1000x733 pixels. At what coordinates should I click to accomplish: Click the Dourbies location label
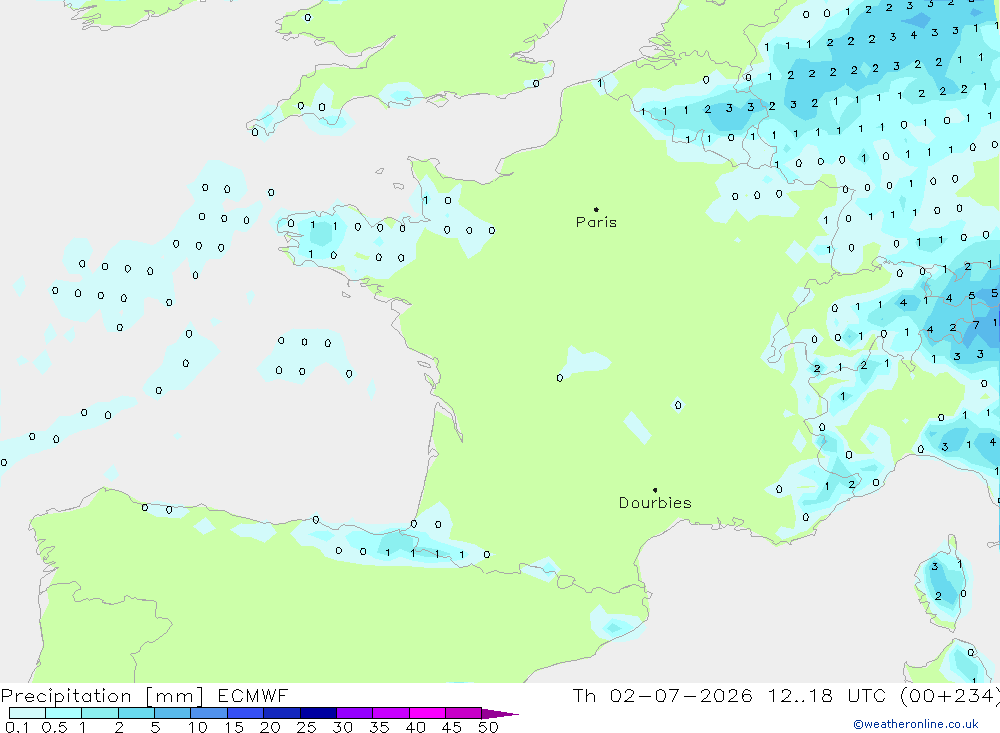click(655, 503)
